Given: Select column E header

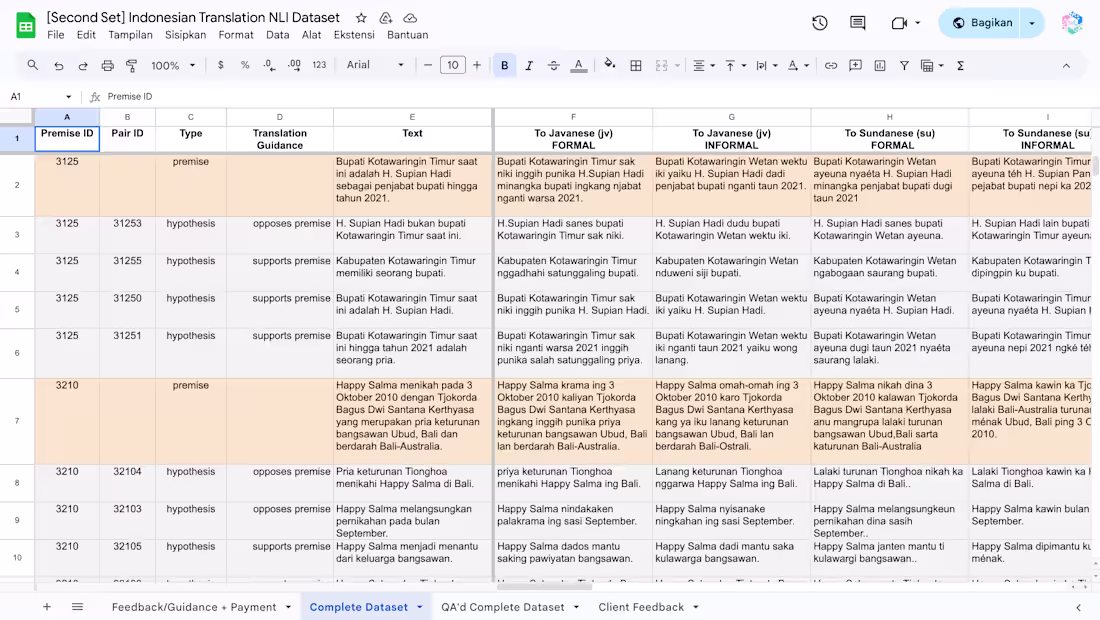Looking at the screenshot, I should [412, 117].
